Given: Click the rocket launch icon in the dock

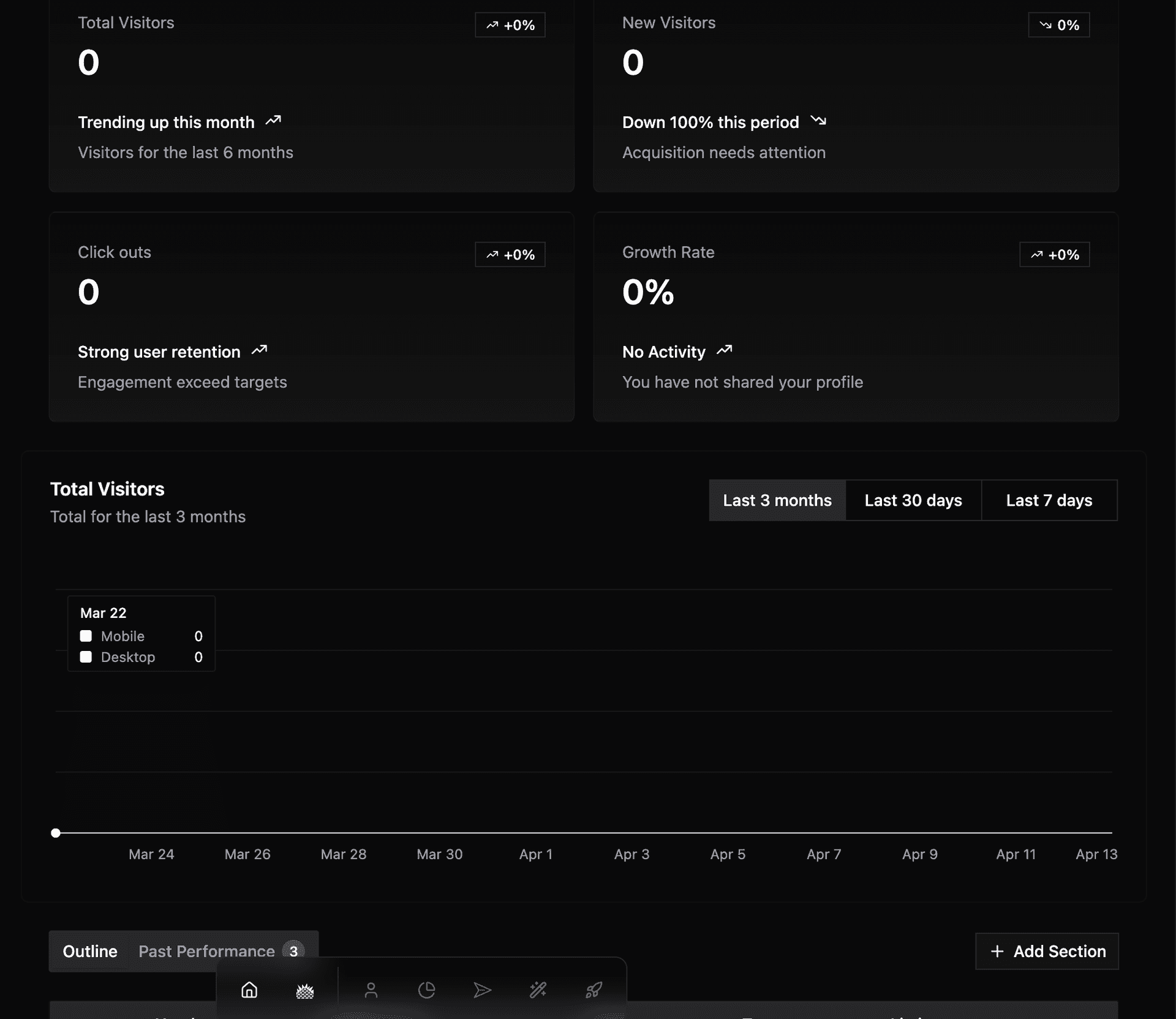Looking at the screenshot, I should (x=594, y=990).
